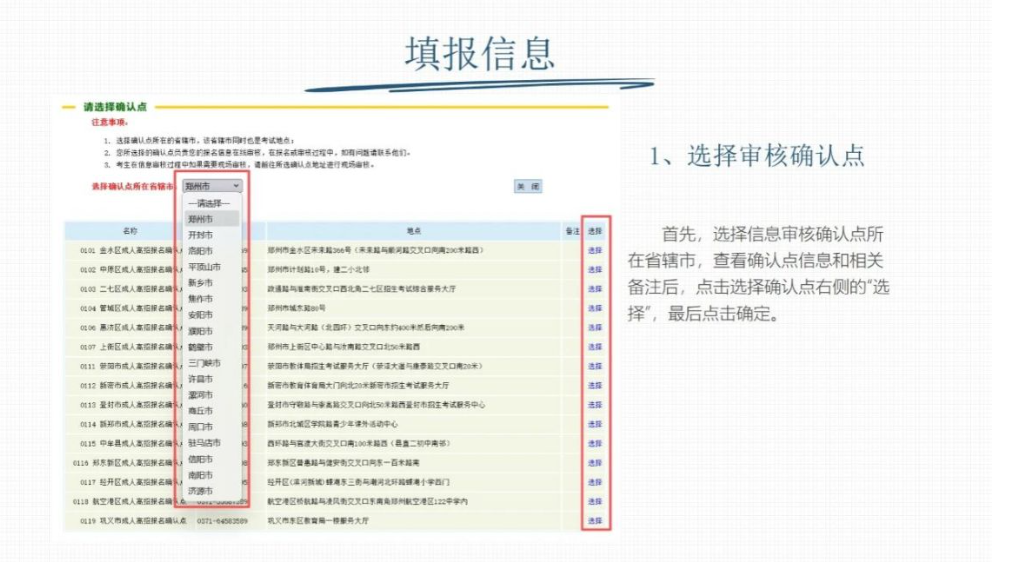Click 选择 link for row 0114 新郑市
The image size is (1015, 566).
[595, 424]
